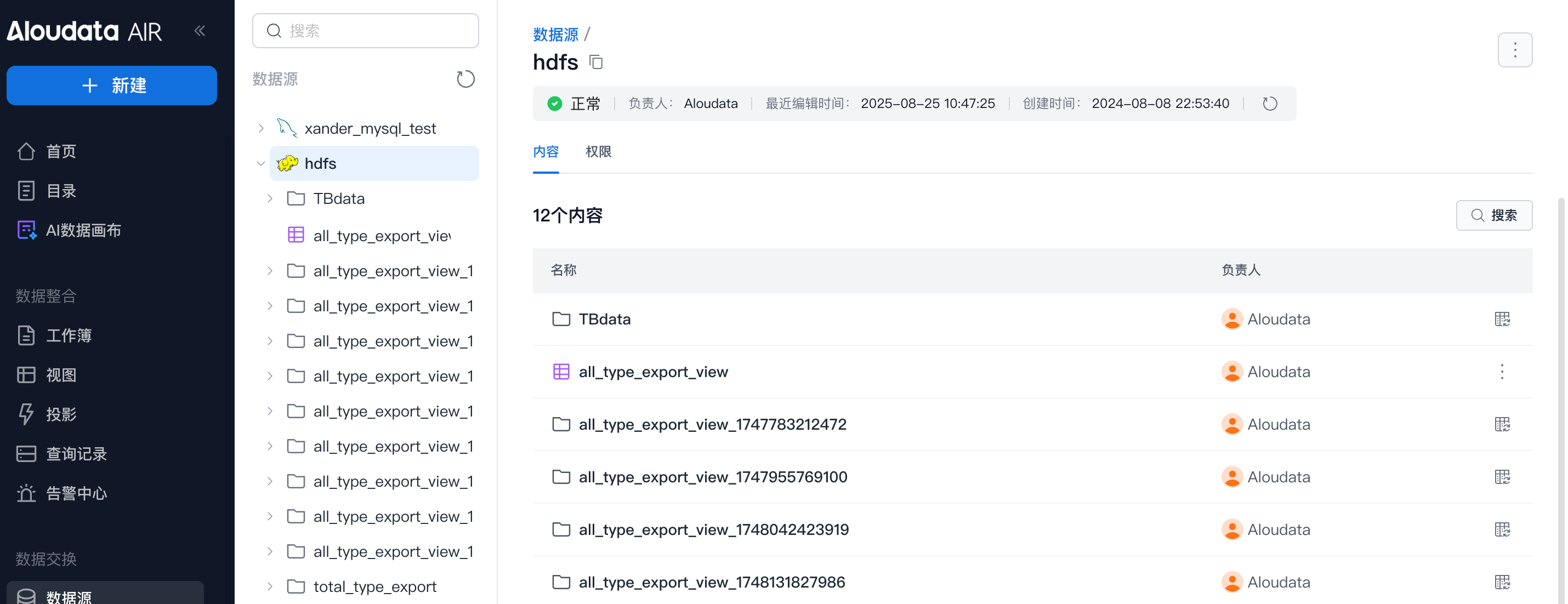Image resolution: width=1568 pixels, height=604 pixels.
Task: Open AI数据画布 from the sidebar
Action: (x=83, y=230)
